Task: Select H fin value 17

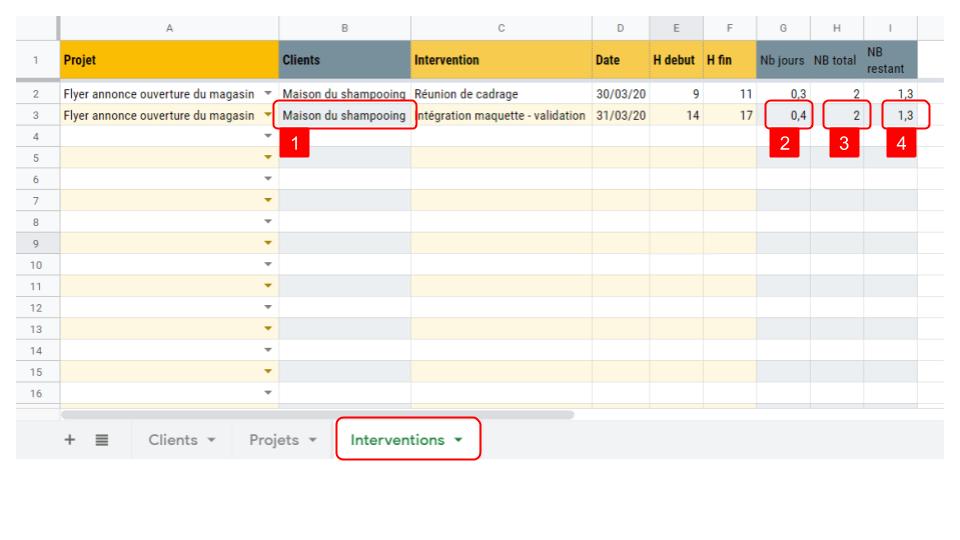Action: (730, 115)
